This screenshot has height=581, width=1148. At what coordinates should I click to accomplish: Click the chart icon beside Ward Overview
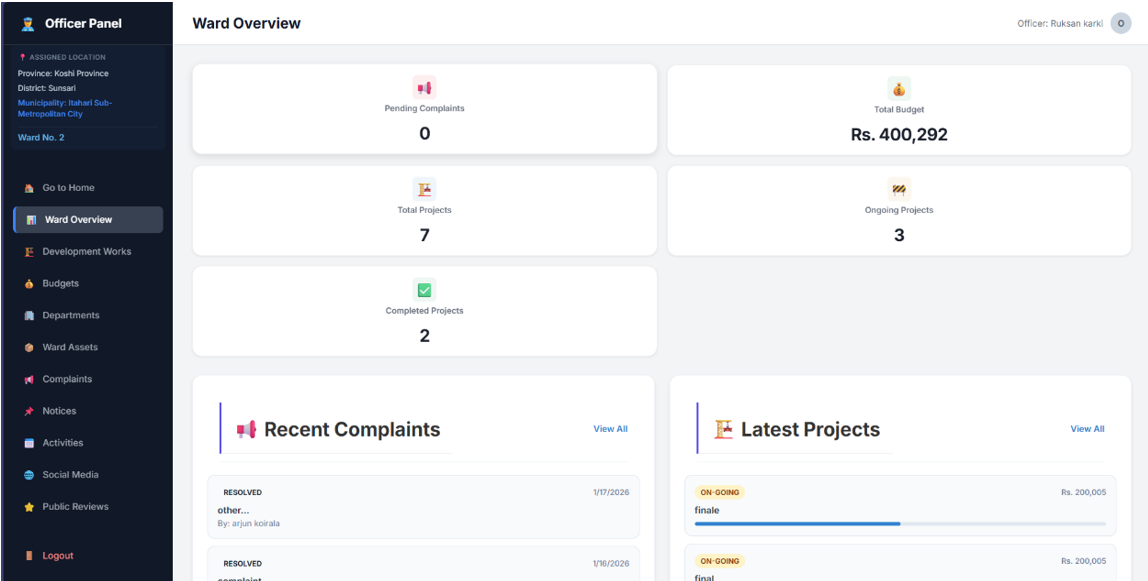31,220
